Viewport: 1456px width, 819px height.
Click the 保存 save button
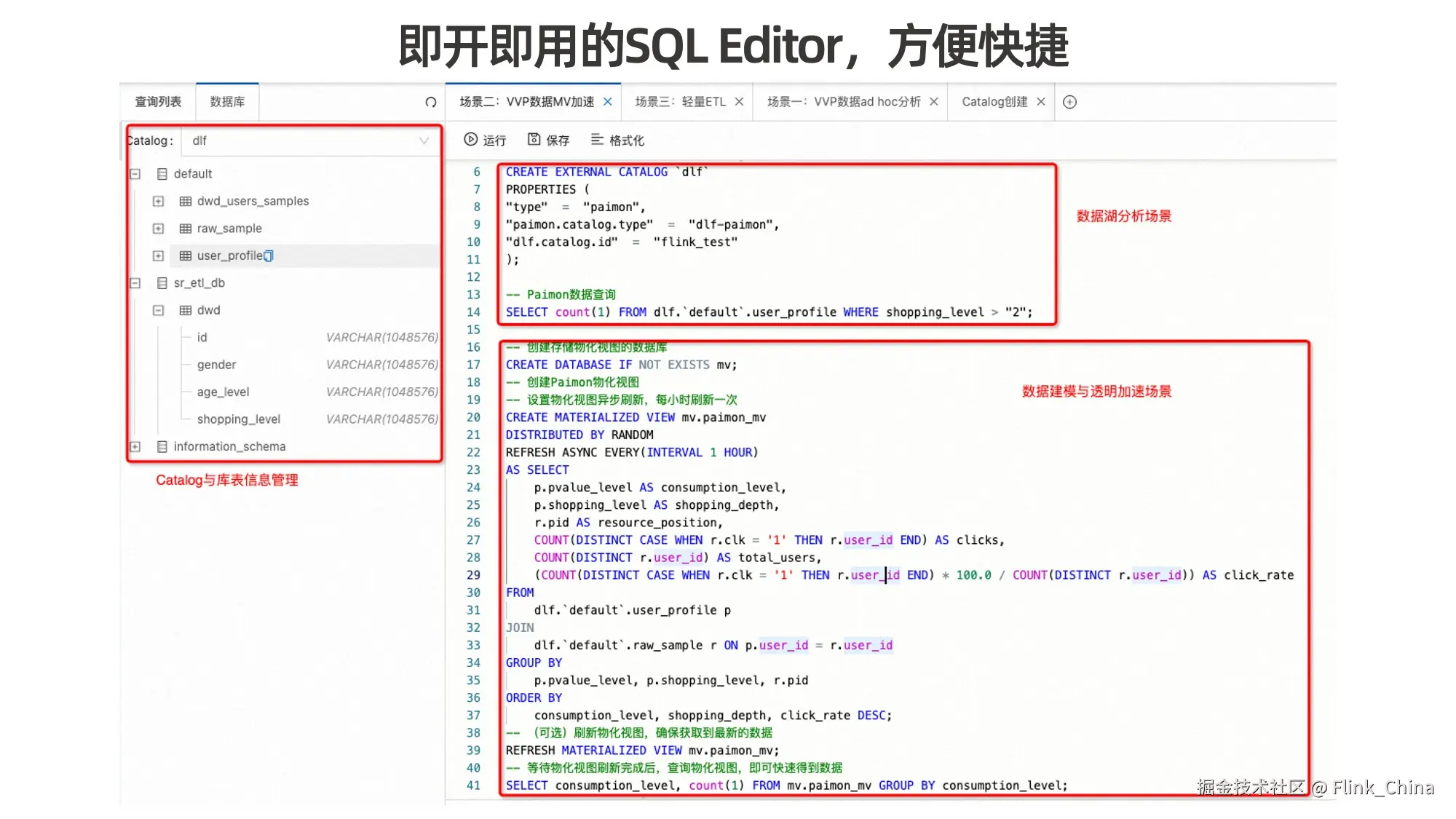tap(549, 140)
